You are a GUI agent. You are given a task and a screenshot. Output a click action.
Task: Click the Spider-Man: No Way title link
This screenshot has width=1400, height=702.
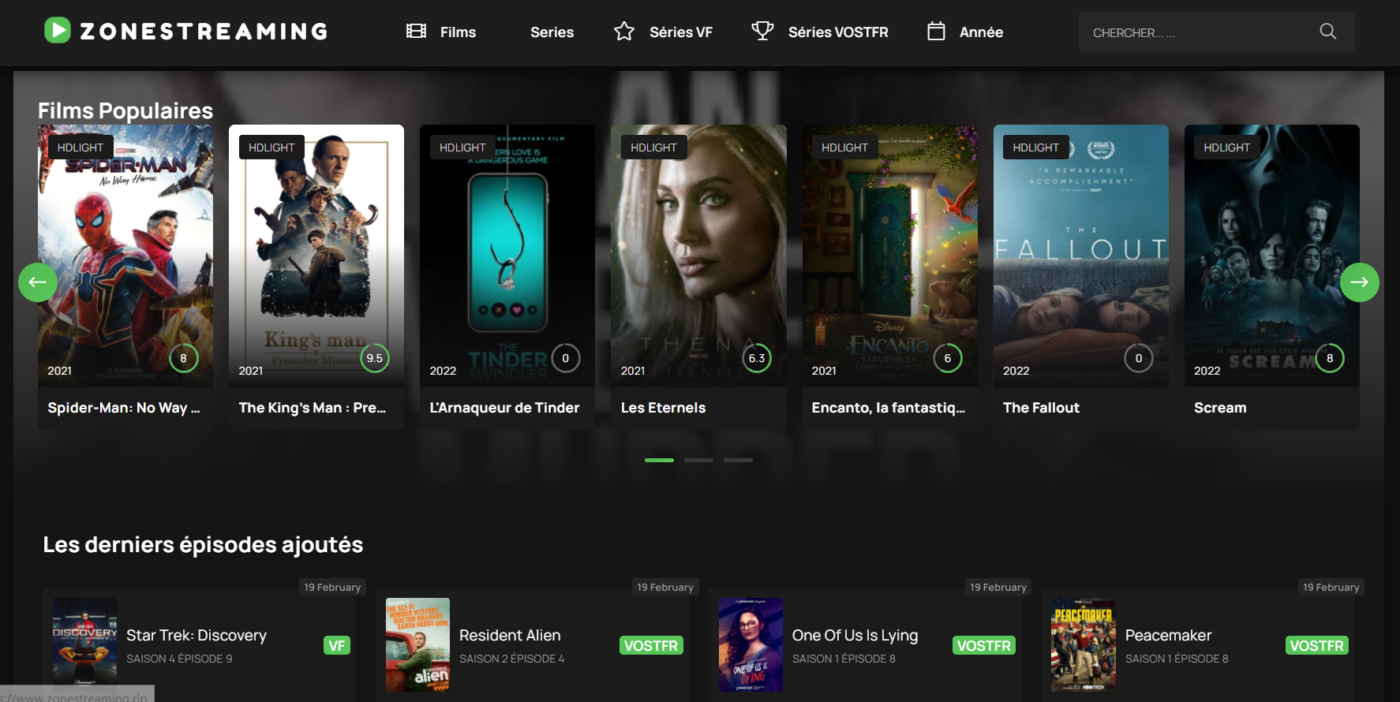pos(124,408)
